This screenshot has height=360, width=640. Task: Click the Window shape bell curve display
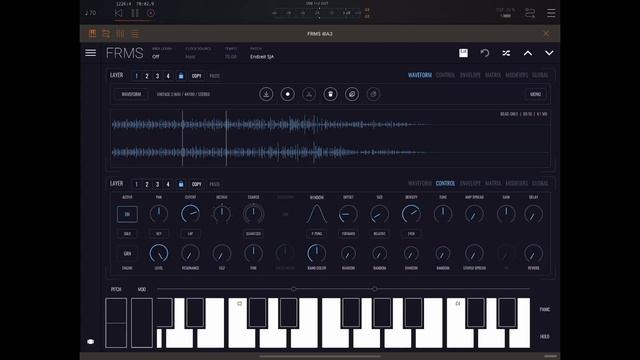(317, 214)
